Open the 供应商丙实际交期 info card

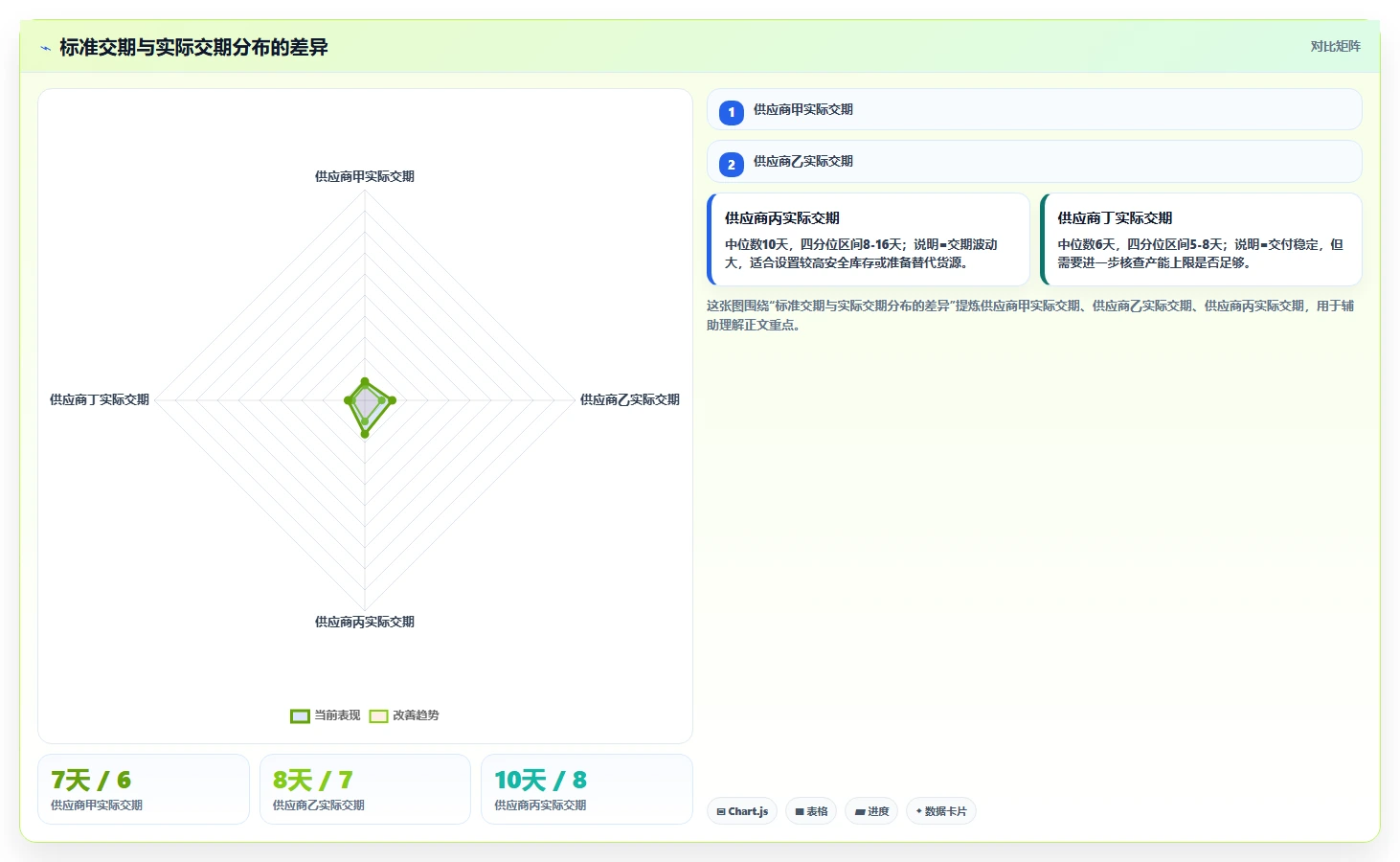(x=869, y=239)
